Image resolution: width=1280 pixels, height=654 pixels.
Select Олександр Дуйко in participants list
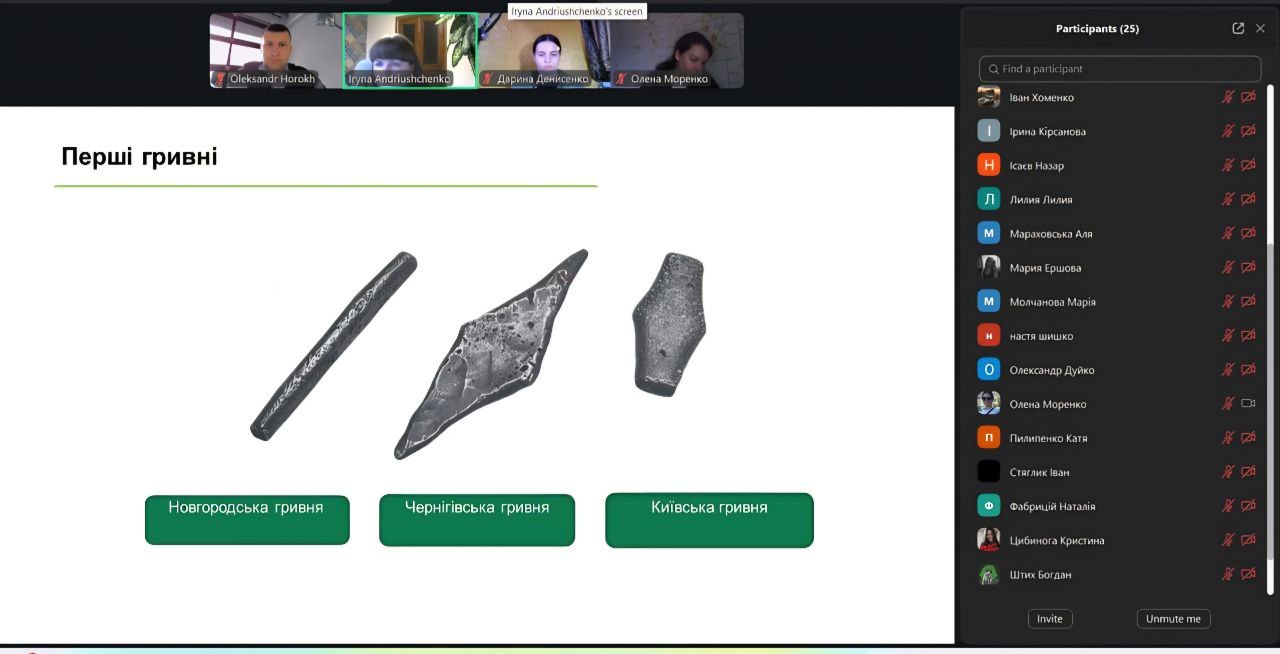coord(1052,370)
